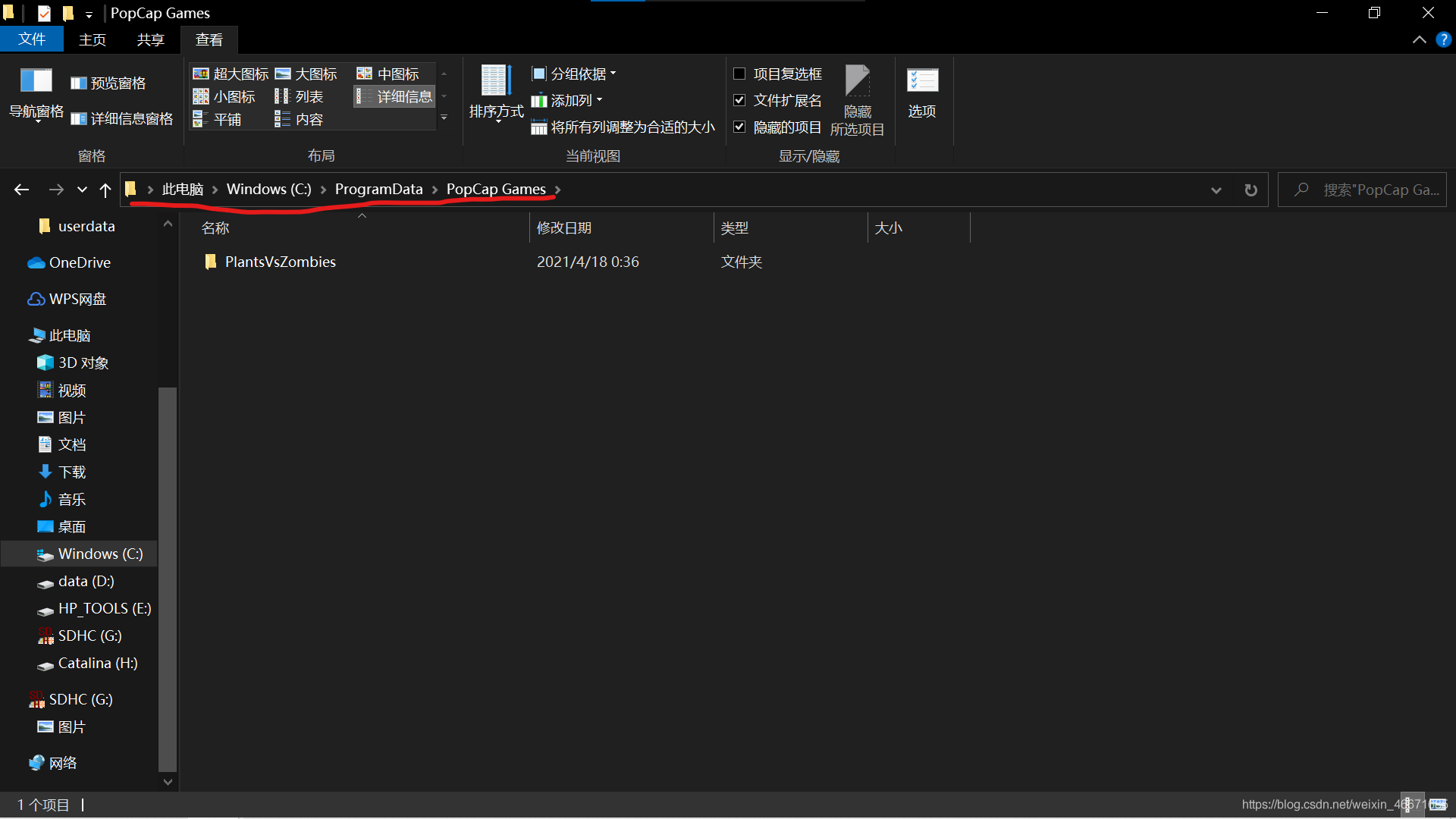Open 音乐 (Music) in sidebar
The height and width of the screenshot is (819, 1456).
click(62, 499)
